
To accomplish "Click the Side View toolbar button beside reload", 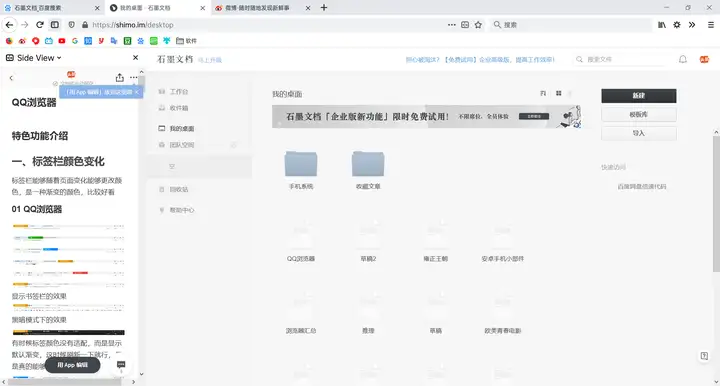I will [55, 25].
